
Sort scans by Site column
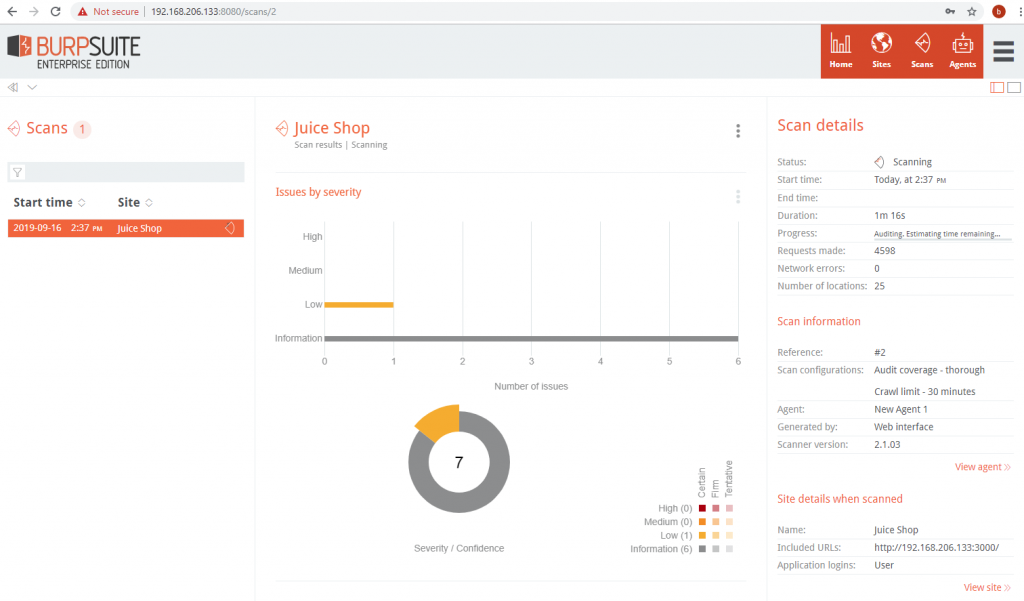[149, 203]
